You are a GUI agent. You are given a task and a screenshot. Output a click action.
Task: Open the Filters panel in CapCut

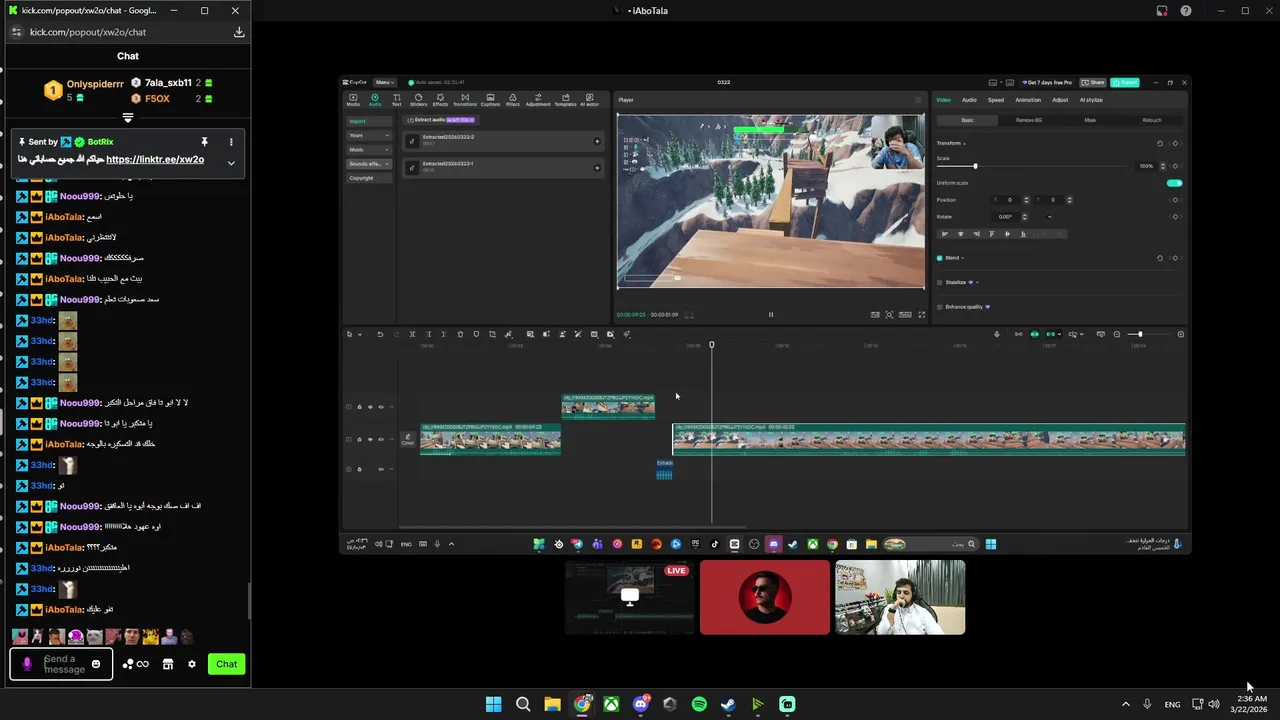point(513,100)
